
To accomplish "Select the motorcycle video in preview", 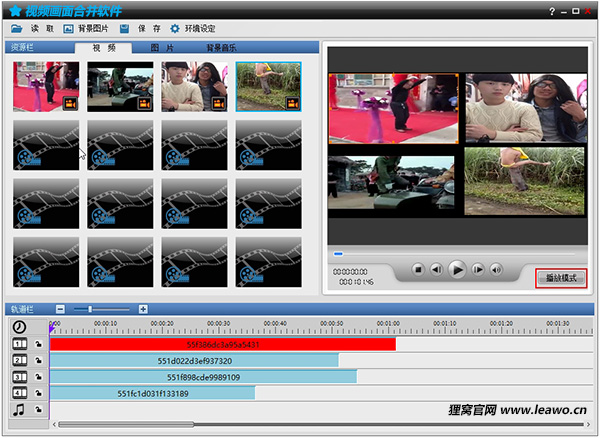I will click(x=391, y=182).
